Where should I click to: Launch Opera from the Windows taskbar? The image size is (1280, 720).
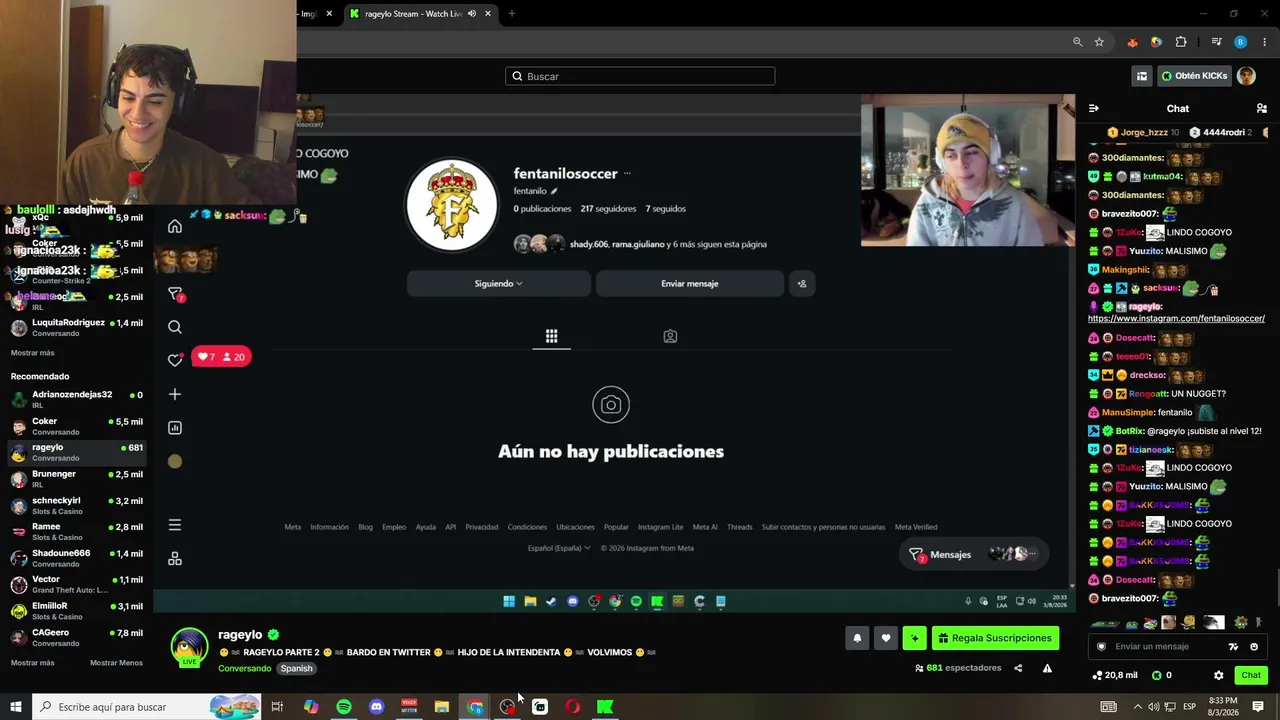pyautogui.click(x=572, y=707)
